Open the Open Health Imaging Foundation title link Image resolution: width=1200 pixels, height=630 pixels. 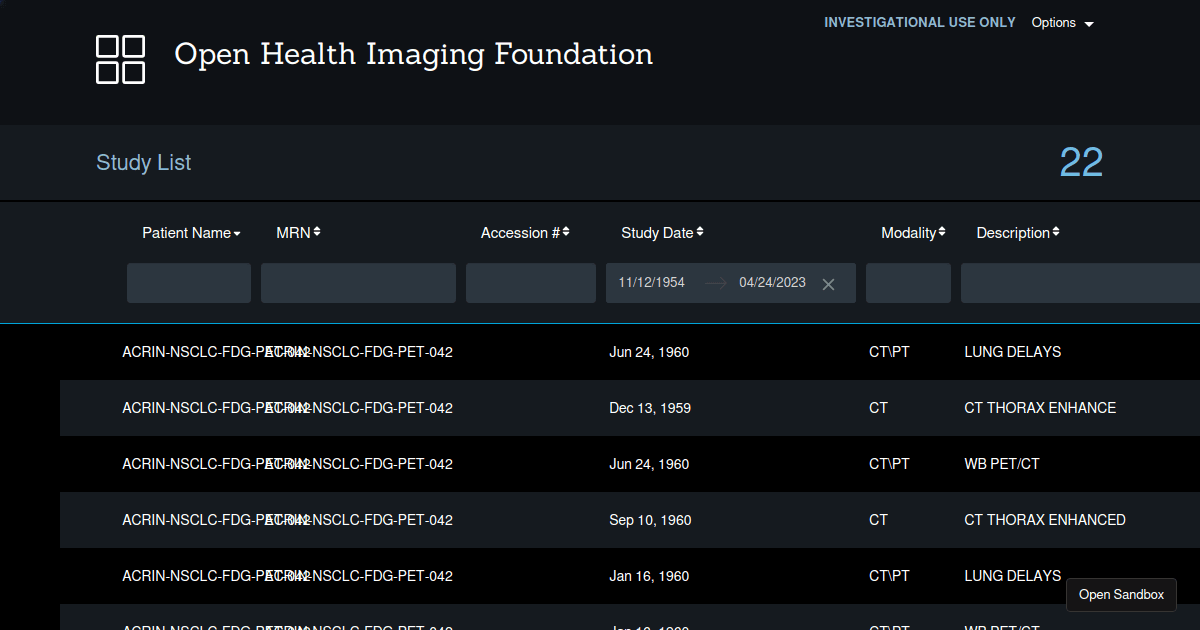pos(413,54)
